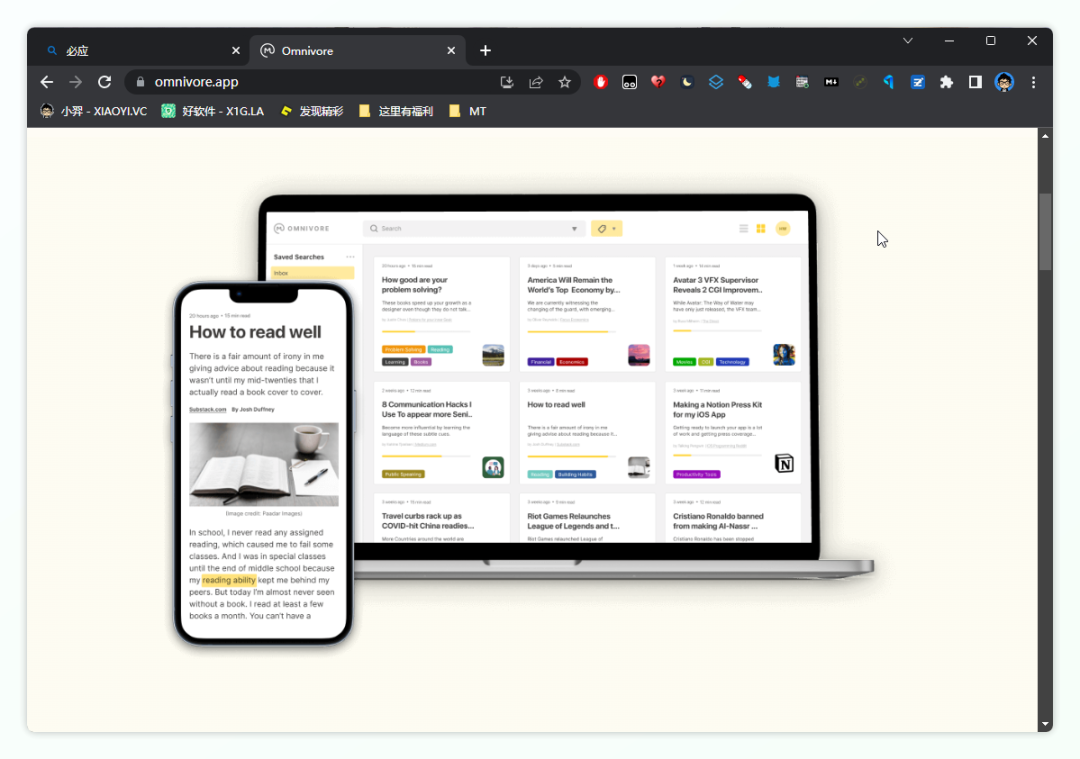This screenshot has width=1080, height=759.
Task: Click the dark link-chain extension icon
Action: point(860,82)
